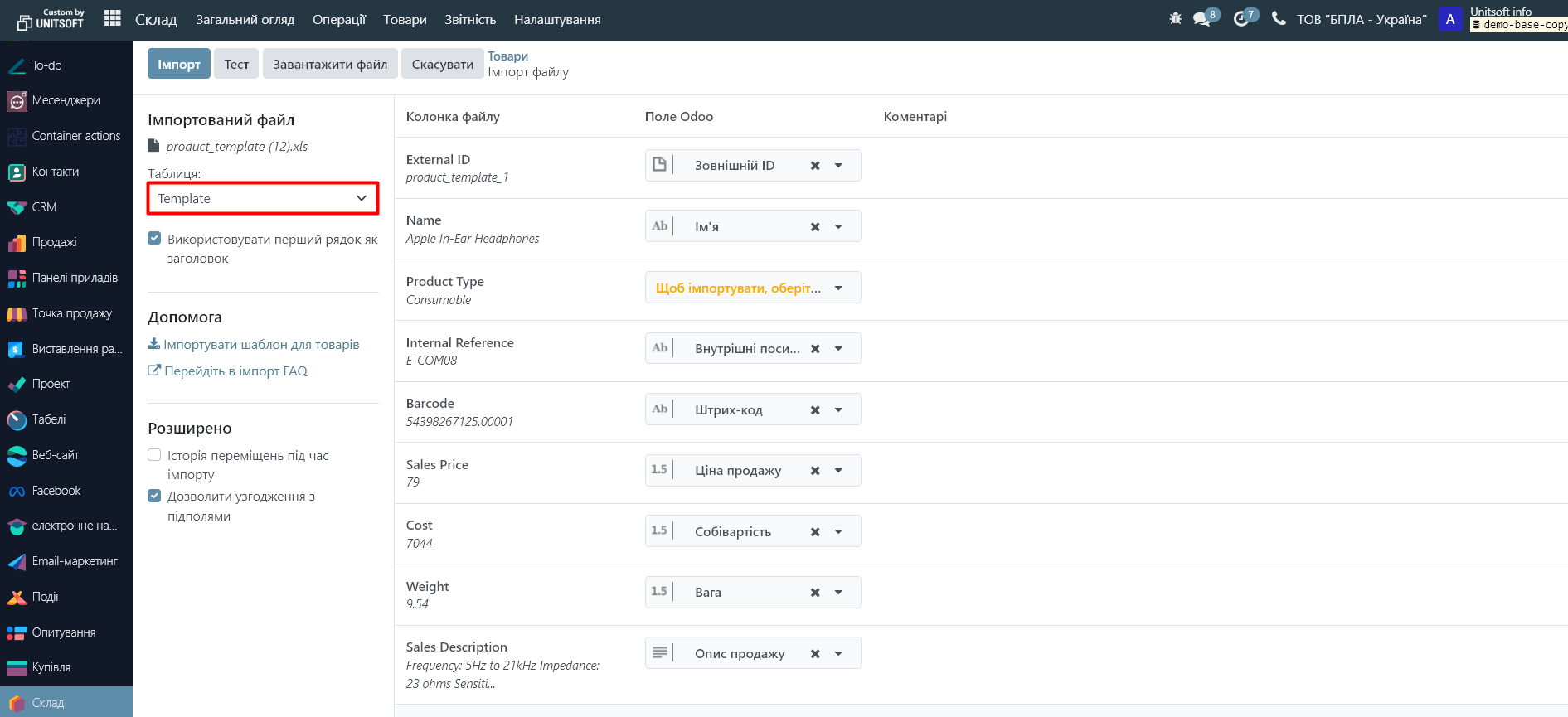
Task: Clear the Зовнішній ID field mapping
Action: [815, 166]
